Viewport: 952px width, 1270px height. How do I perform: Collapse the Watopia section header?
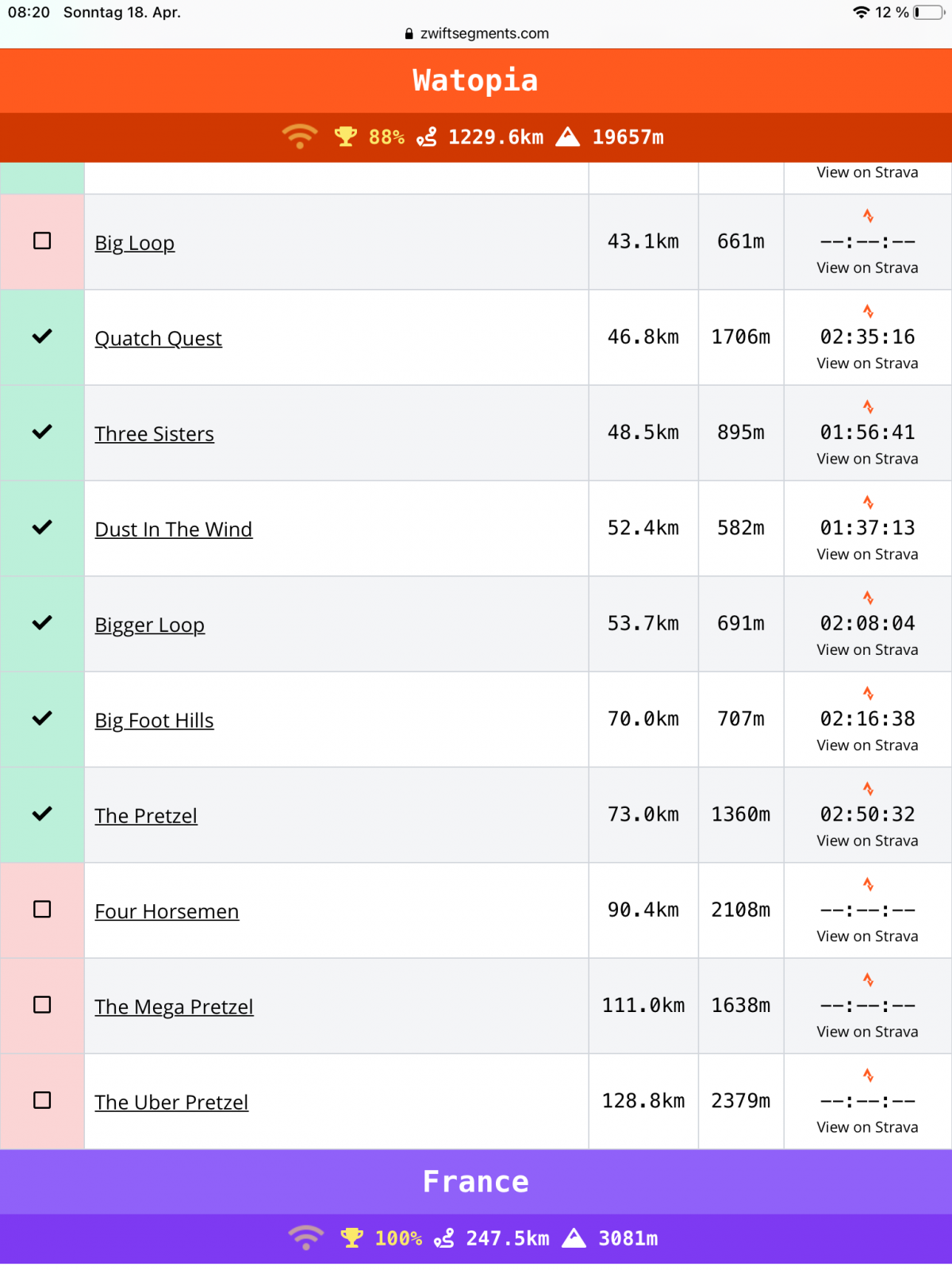click(475, 81)
